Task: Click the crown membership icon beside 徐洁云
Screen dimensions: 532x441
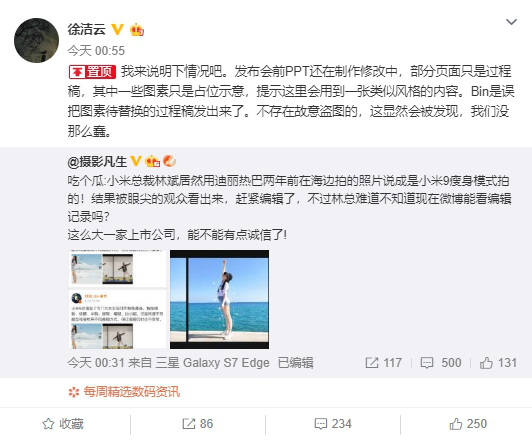Action: (137, 30)
